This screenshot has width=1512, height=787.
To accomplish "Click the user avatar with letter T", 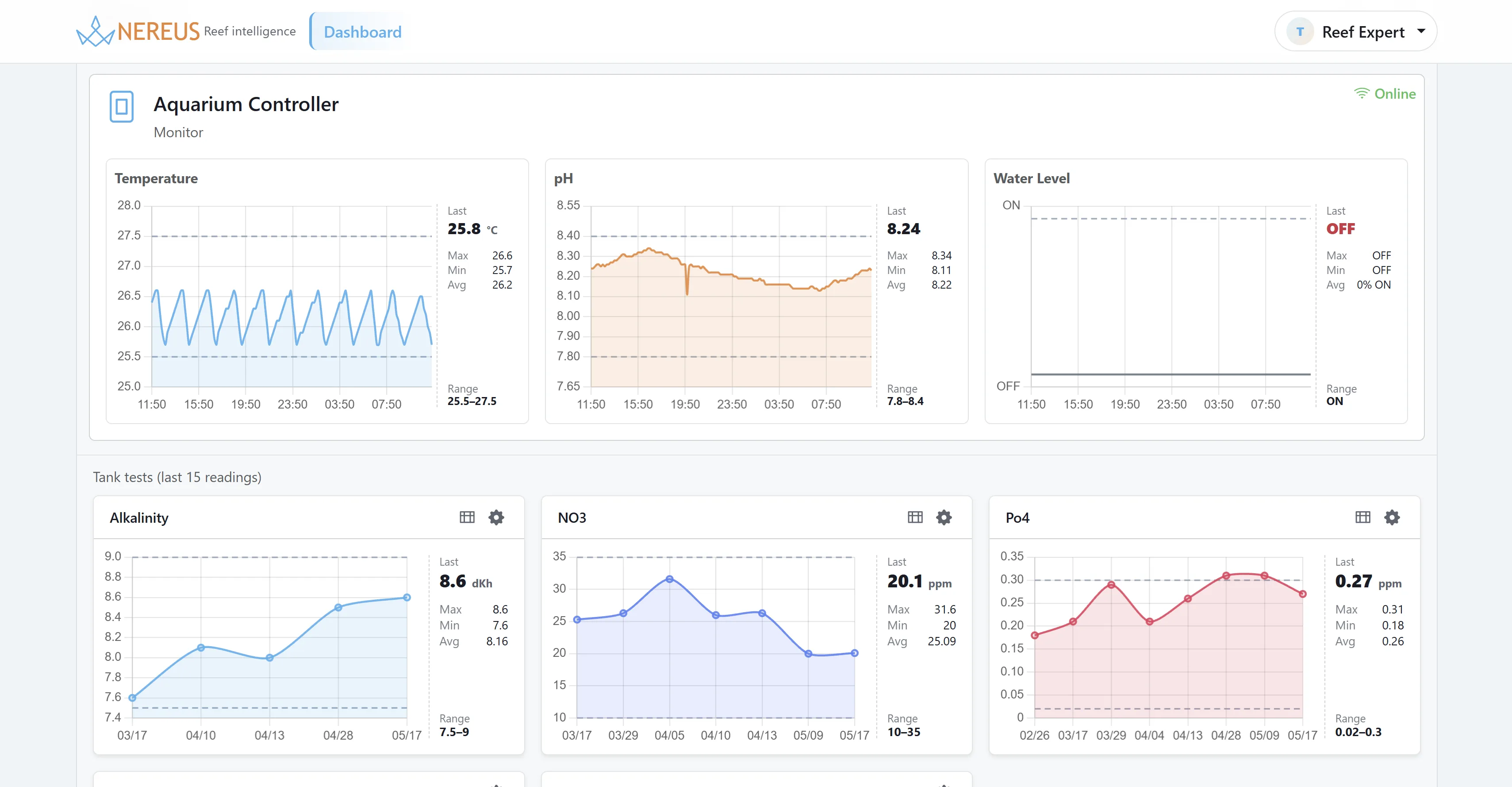I will tap(1300, 32).
